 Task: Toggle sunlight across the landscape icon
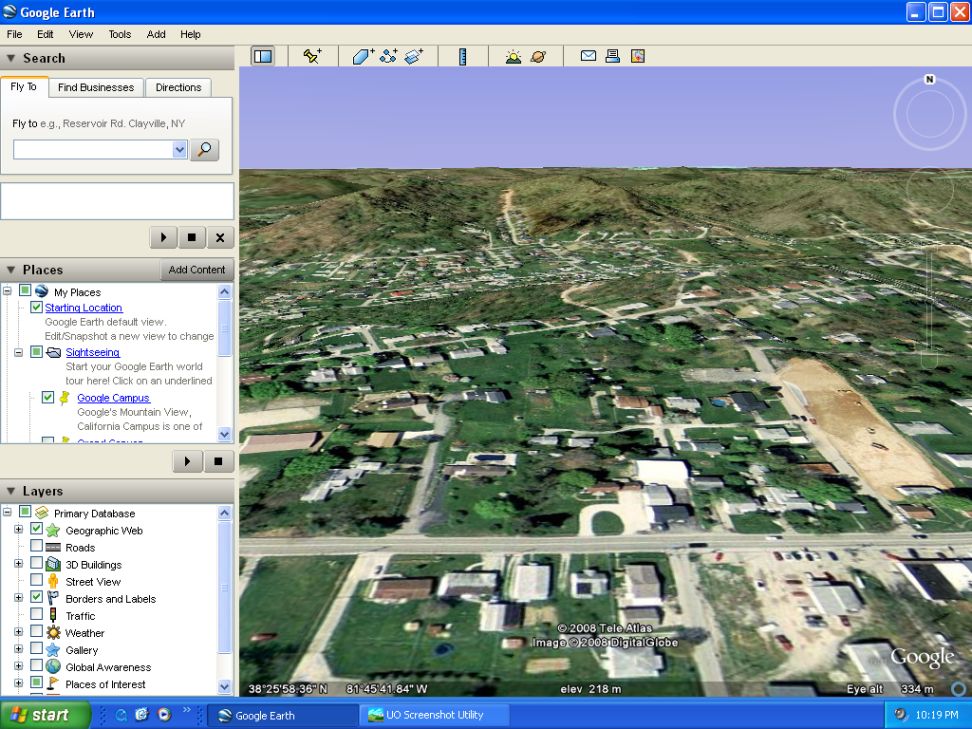(x=513, y=56)
